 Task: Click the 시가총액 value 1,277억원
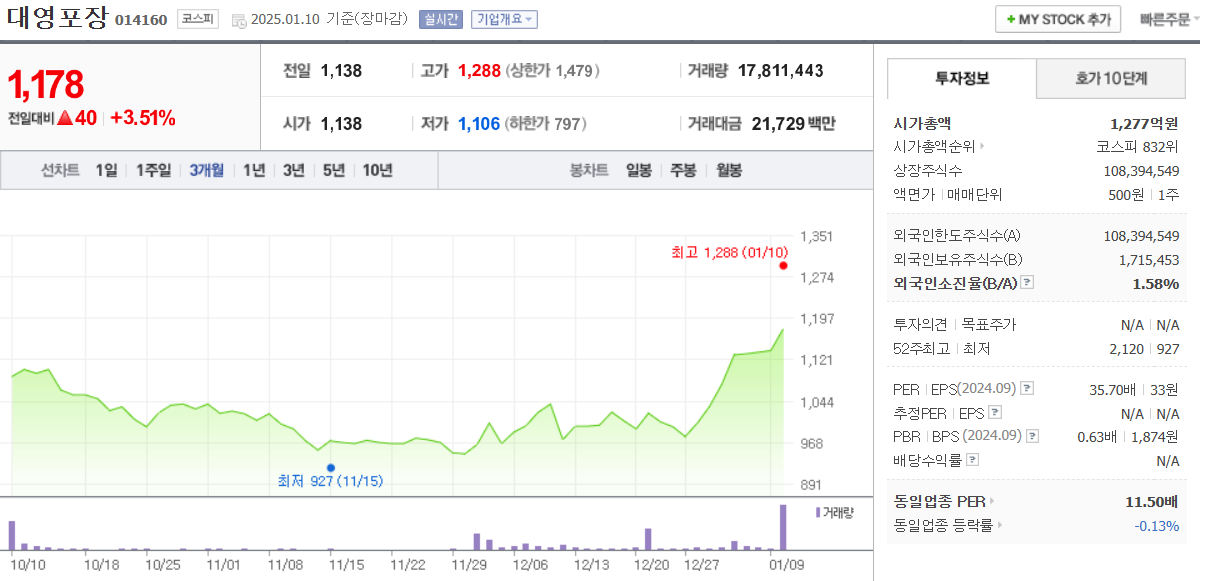1144,123
